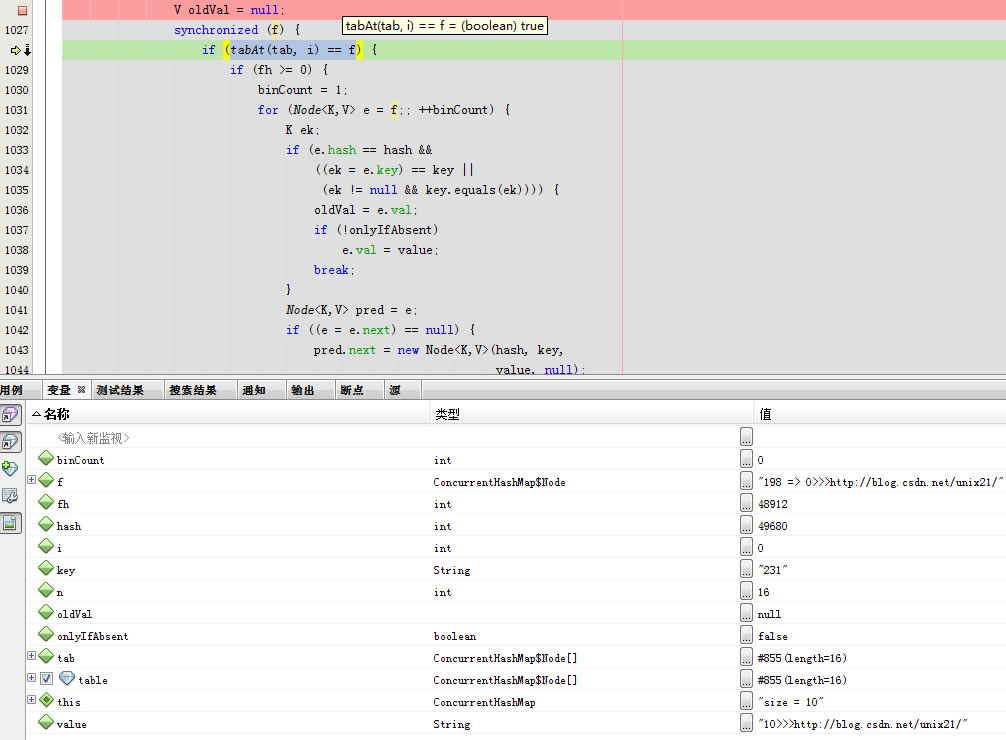Viewport: 1006px width, 740px height.
Task: Select the value 48912 of fh
Action: coord(772,504)
